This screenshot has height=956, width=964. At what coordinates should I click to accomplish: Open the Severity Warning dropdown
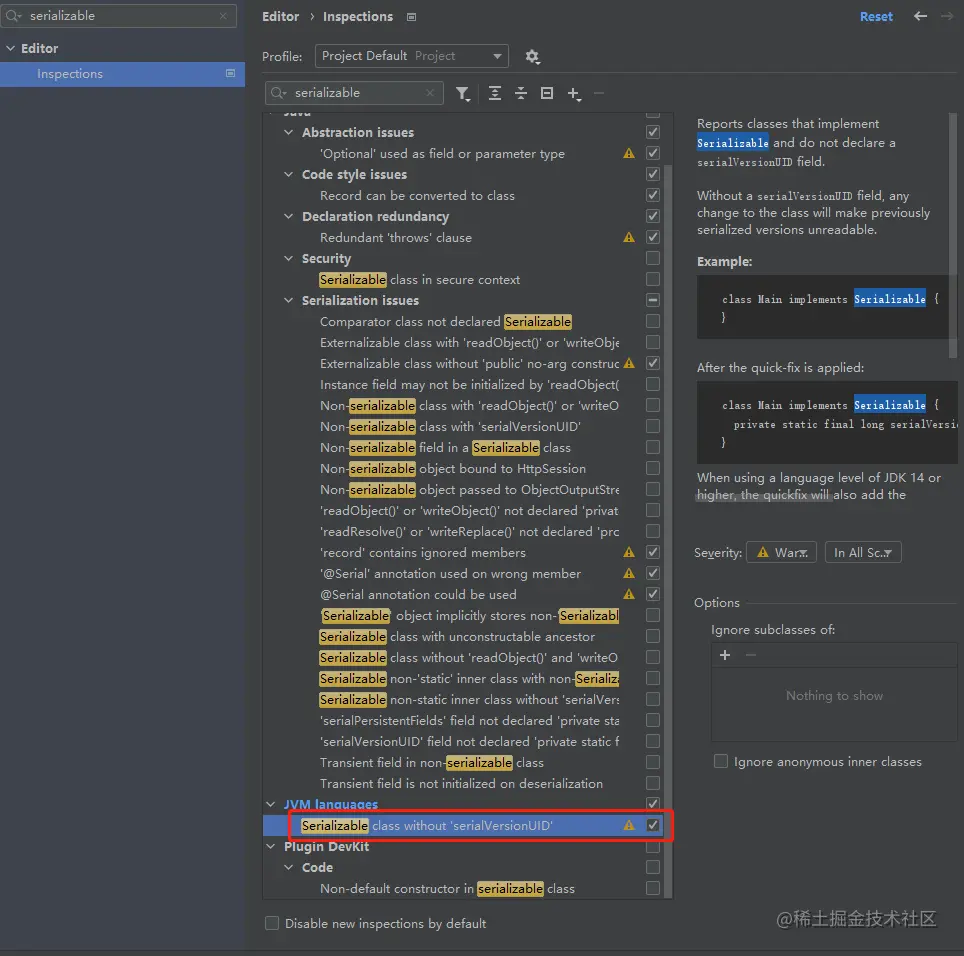(781, 552)
